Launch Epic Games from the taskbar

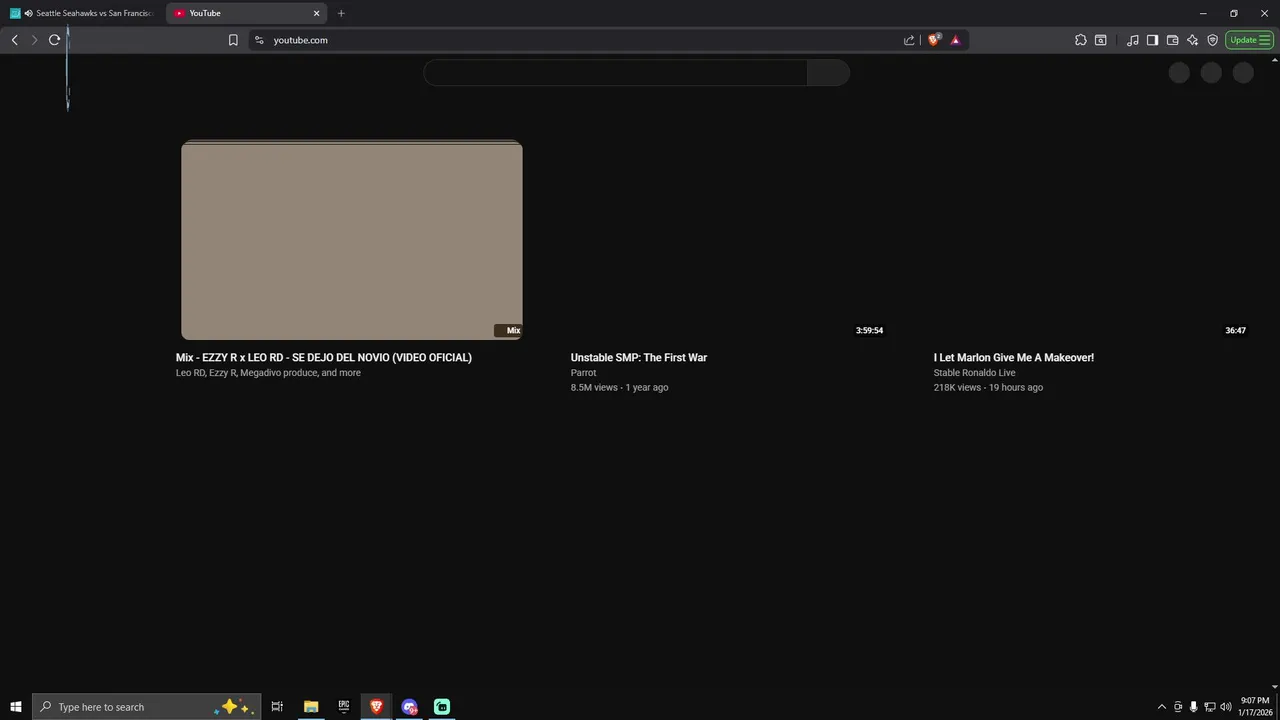[344, 707]
